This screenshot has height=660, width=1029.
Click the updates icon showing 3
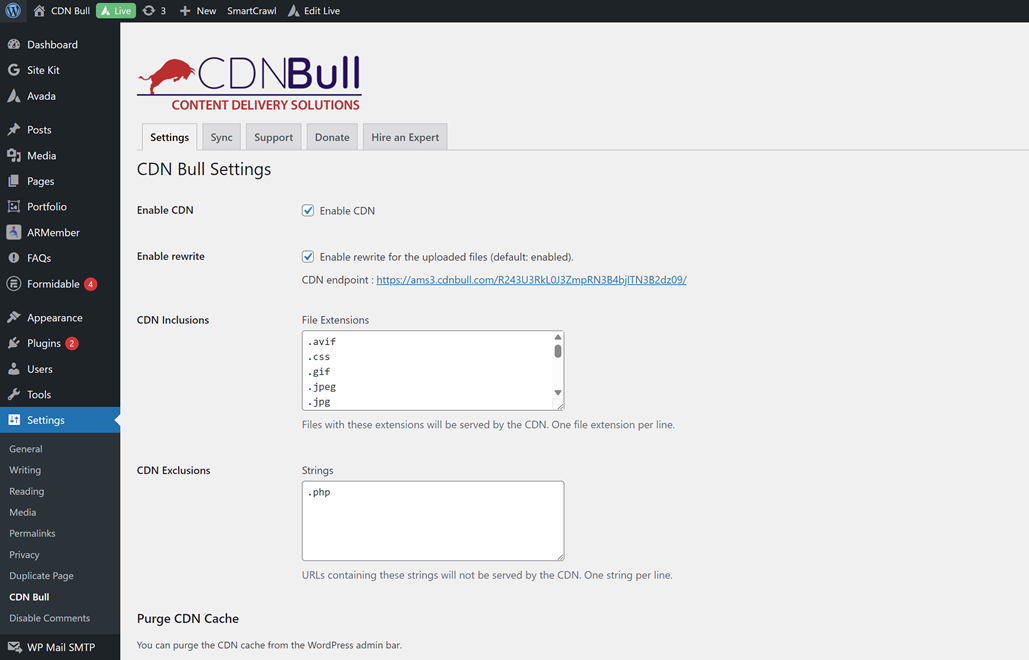[149, 10]
